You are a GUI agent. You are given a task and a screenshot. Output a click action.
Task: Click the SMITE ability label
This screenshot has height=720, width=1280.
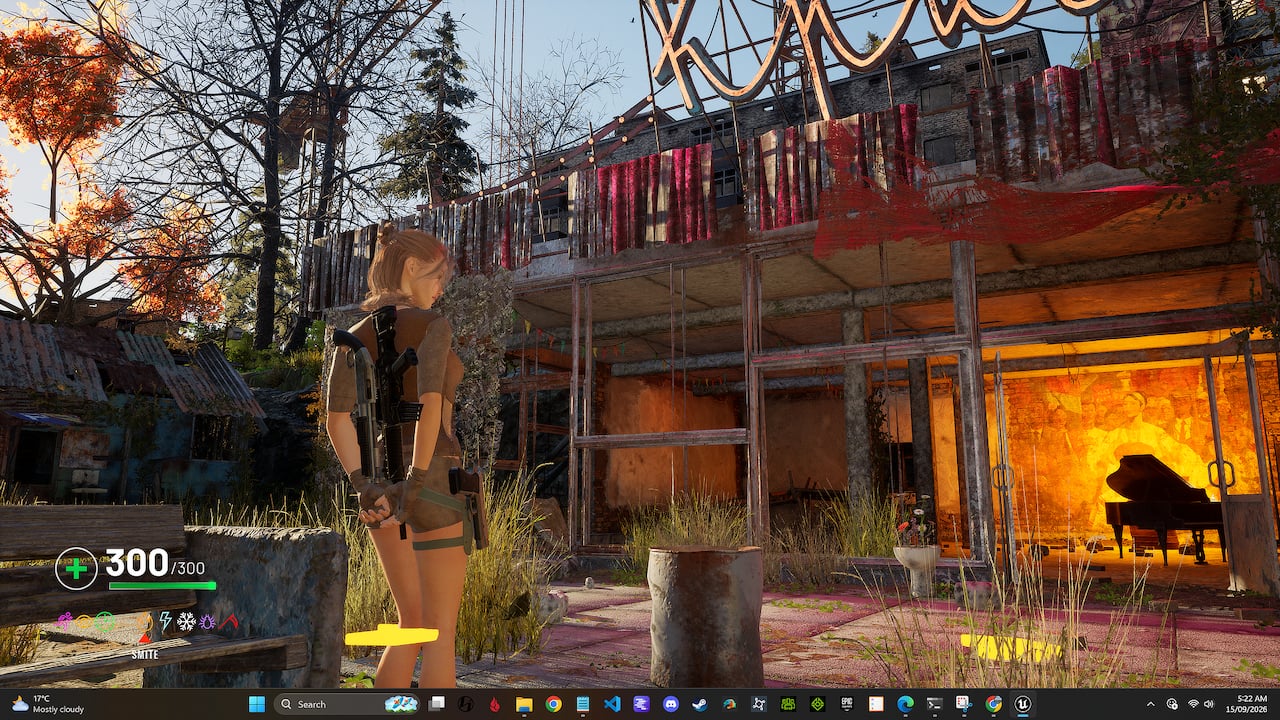[x=145, y=655]
